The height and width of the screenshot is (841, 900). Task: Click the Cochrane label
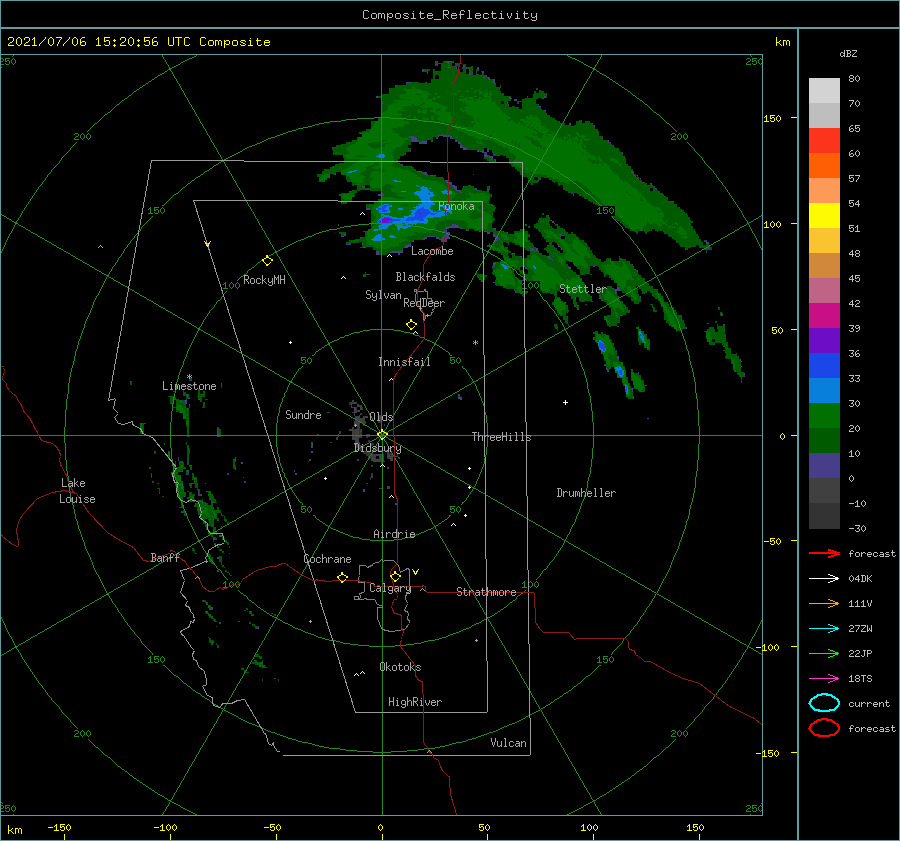pos(327,559)
